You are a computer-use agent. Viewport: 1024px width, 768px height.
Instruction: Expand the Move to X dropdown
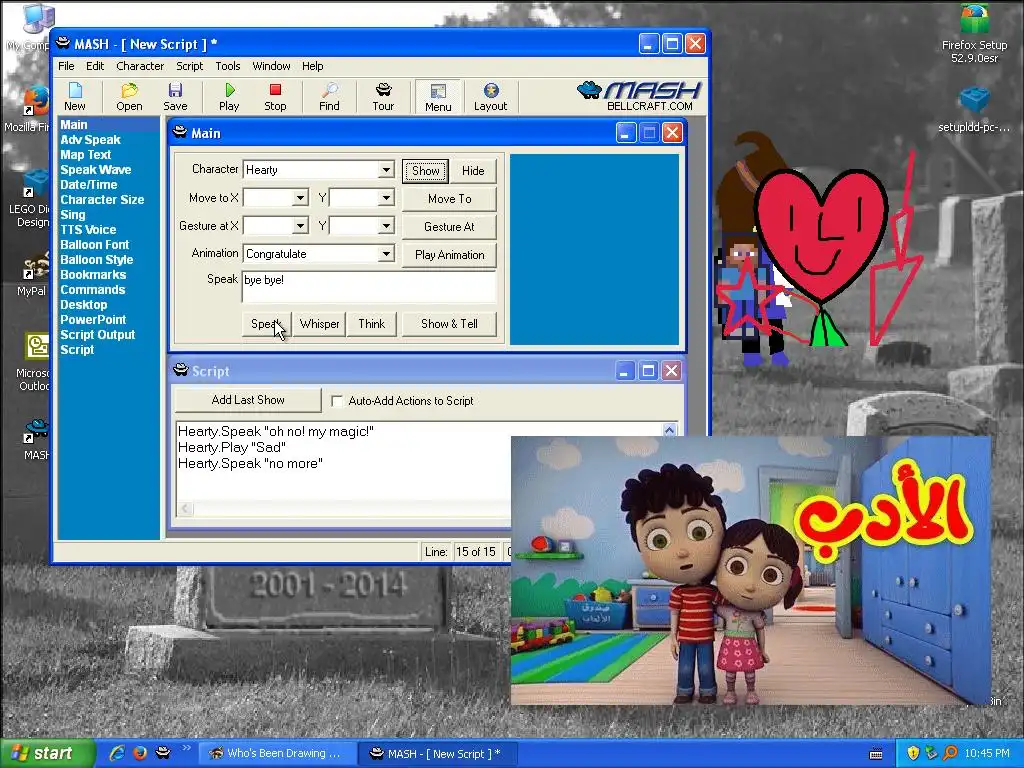300,198
